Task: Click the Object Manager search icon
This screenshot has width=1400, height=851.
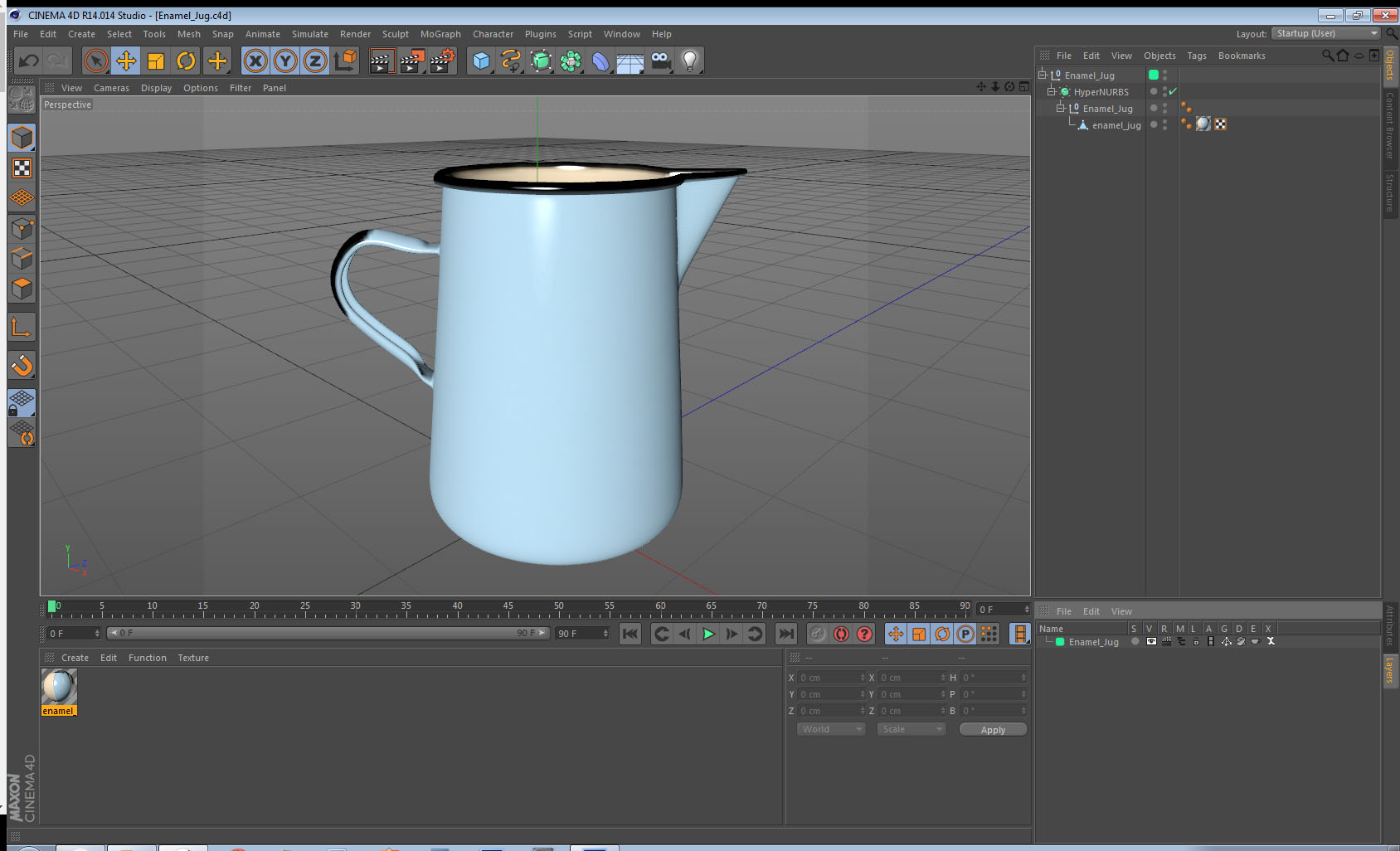Action: (1328, 56)
